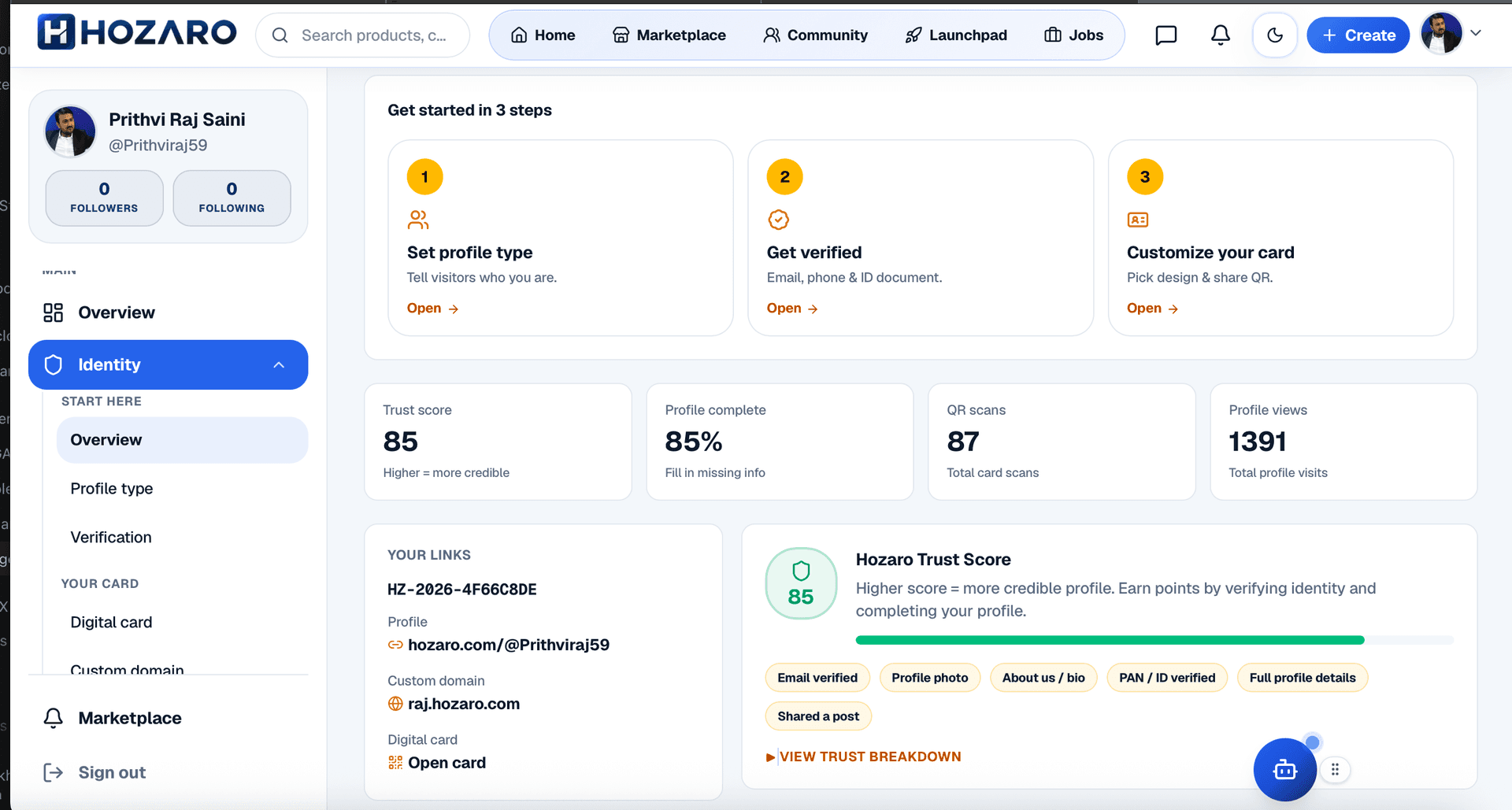Select Overview under Start Here

[x=182, y=440]
